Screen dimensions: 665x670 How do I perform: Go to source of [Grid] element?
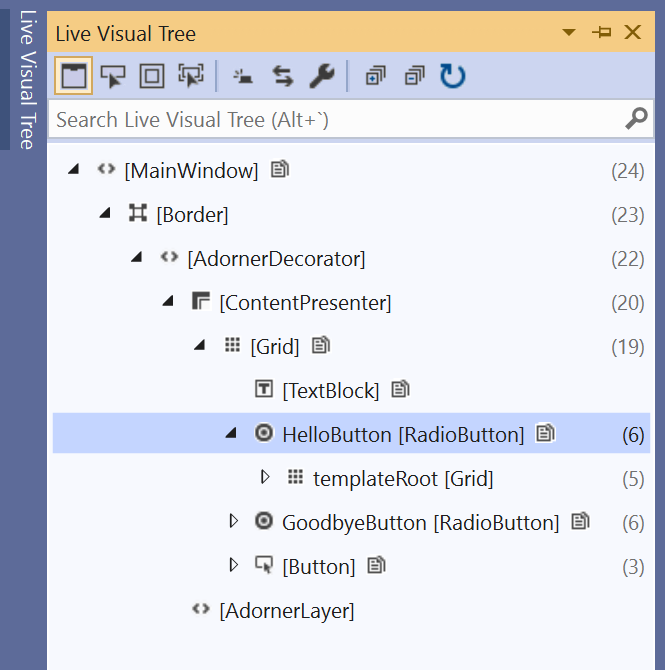click(x=321, y=345)
